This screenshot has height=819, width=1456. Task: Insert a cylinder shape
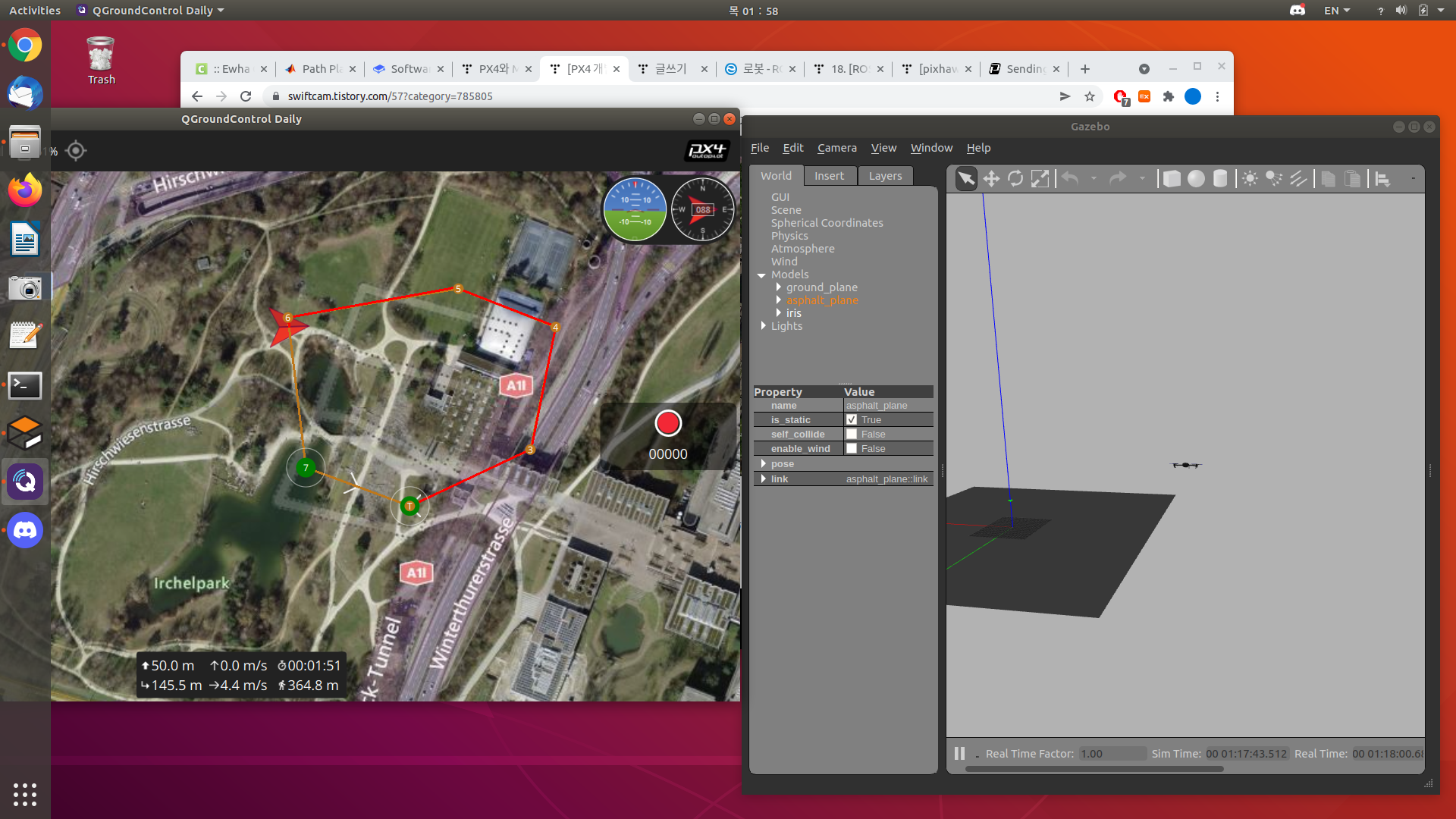click(x=1220, y=179)
